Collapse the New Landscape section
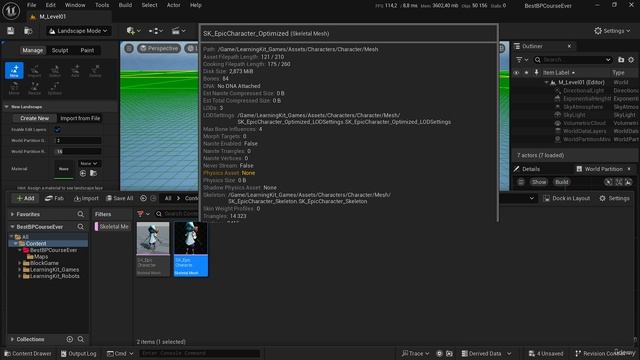The width and height of the screenshot is (640, 360). pos(7,107)
